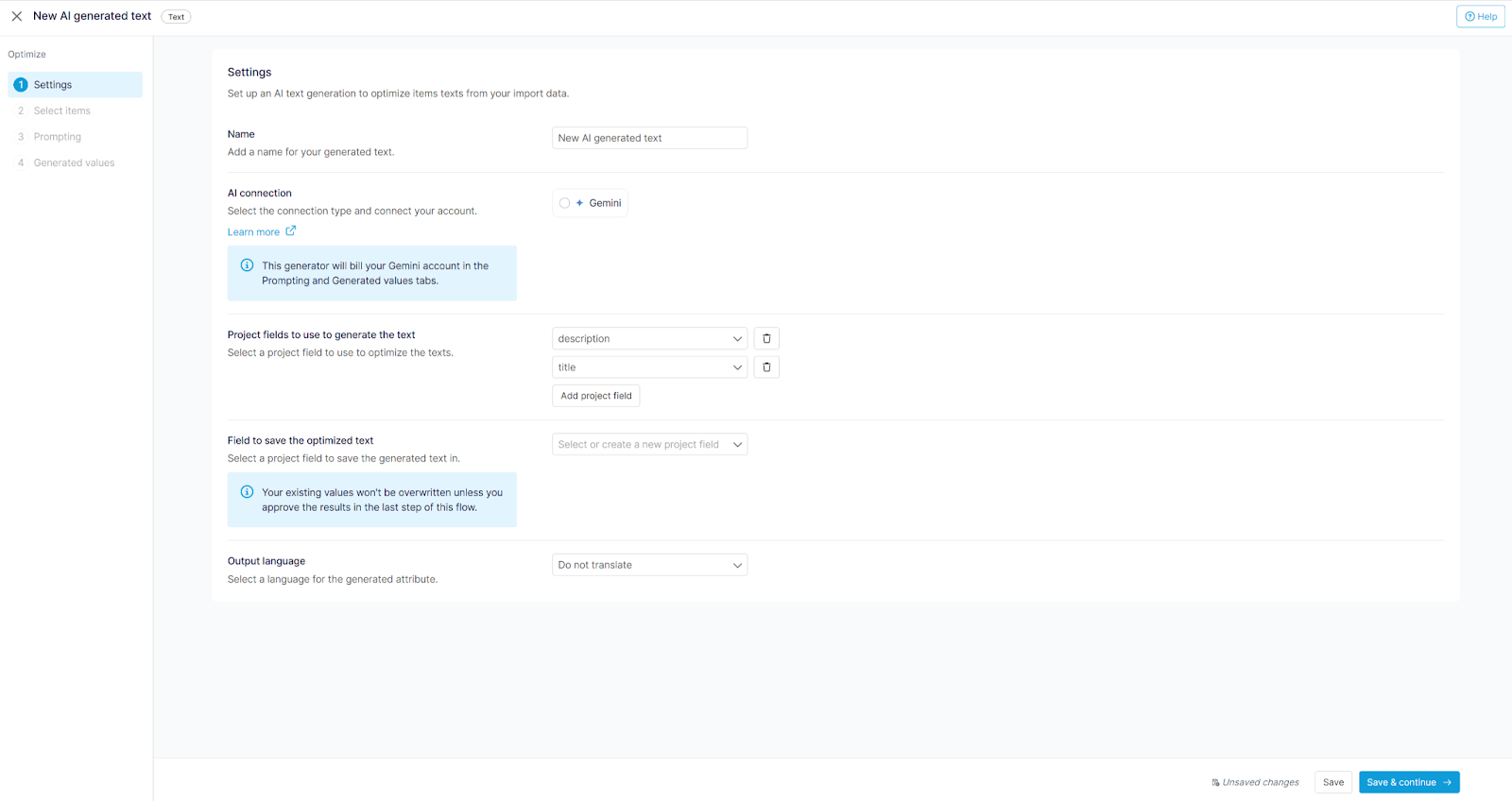This screenshot has width=1512, height=801.
Task: Open the Select or create project field dropdown
Action: [x=649, y=445]
